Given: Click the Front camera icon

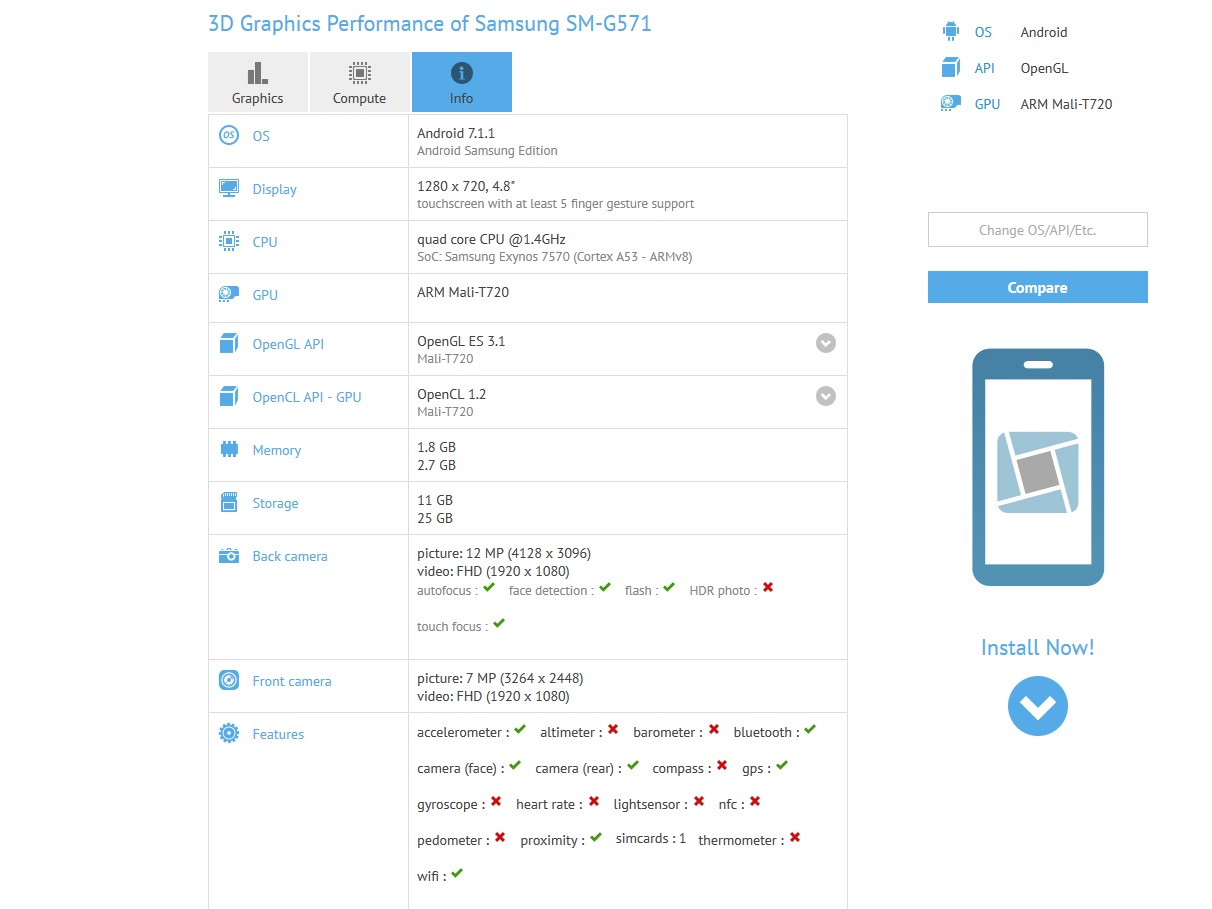Looking at the screenshot, I should coord(229,680).
